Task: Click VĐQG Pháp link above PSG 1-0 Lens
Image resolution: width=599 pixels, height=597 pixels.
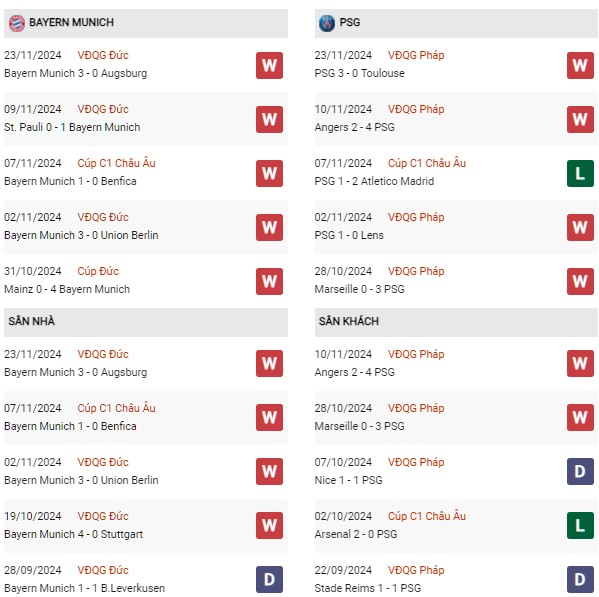Action: [416, 217]
